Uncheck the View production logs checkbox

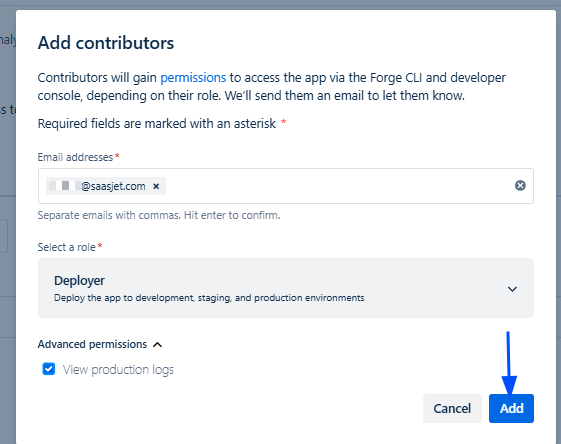tap(49, 369)
